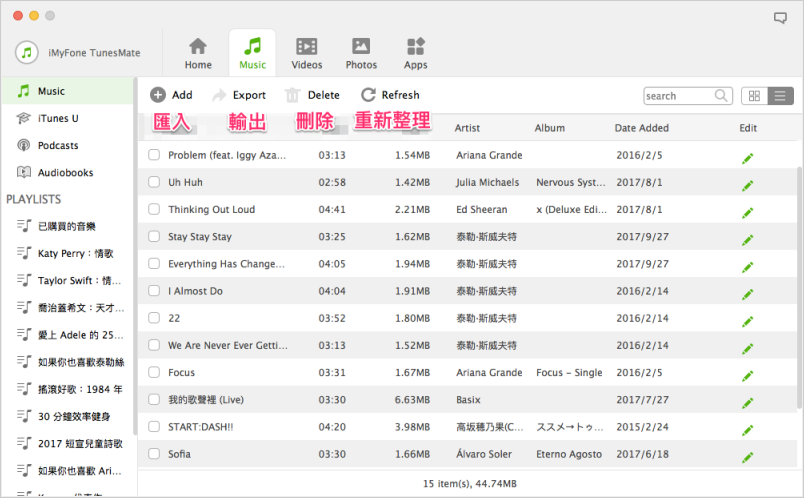Image resolution: width=804 pixels, height=498 pixels.
Task: Click the iMyFone TunesMate logo icon
Action: tap(27, 52)
